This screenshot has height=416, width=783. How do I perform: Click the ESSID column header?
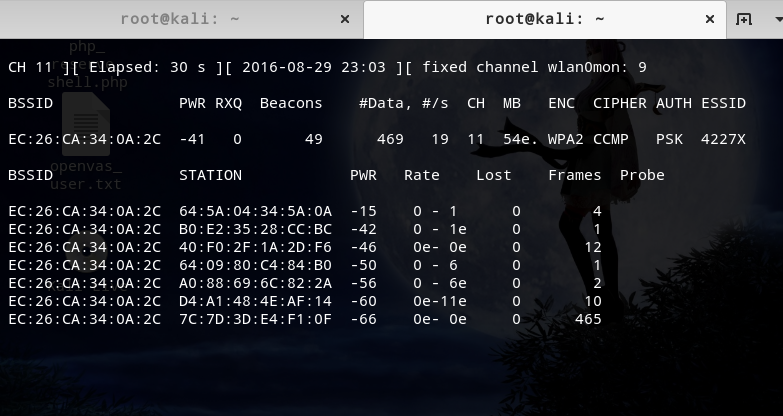723,103
